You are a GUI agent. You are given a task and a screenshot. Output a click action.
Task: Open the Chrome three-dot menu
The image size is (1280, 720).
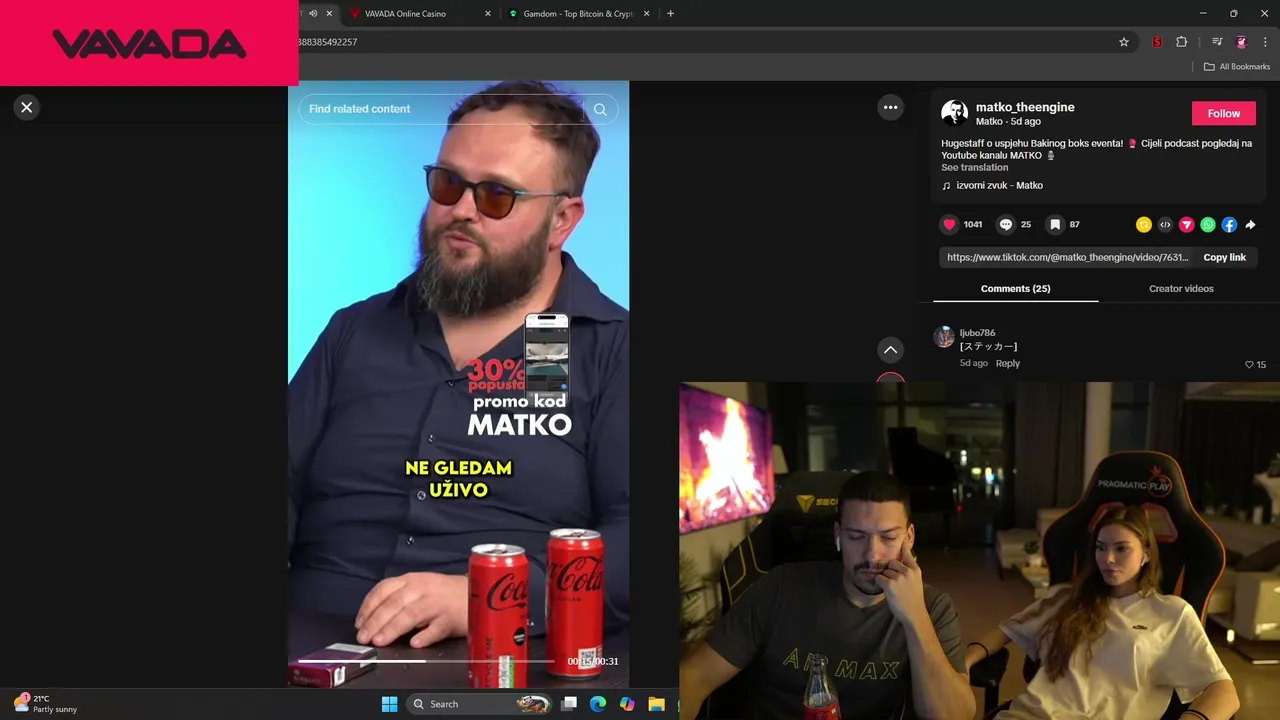[x=1265, y=42]
